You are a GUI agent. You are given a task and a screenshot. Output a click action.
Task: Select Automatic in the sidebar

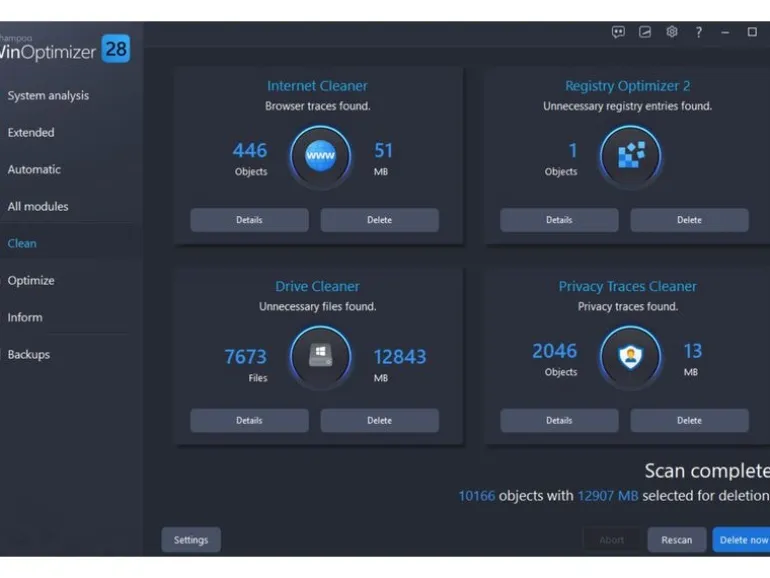[x=34, y=169]
